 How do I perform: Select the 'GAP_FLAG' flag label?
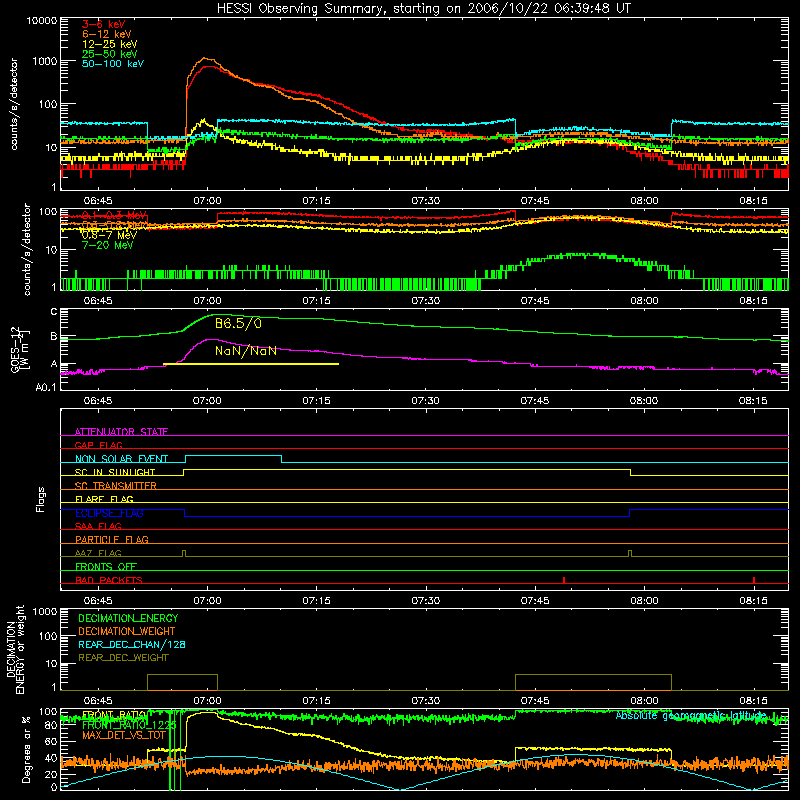(98, 445)
